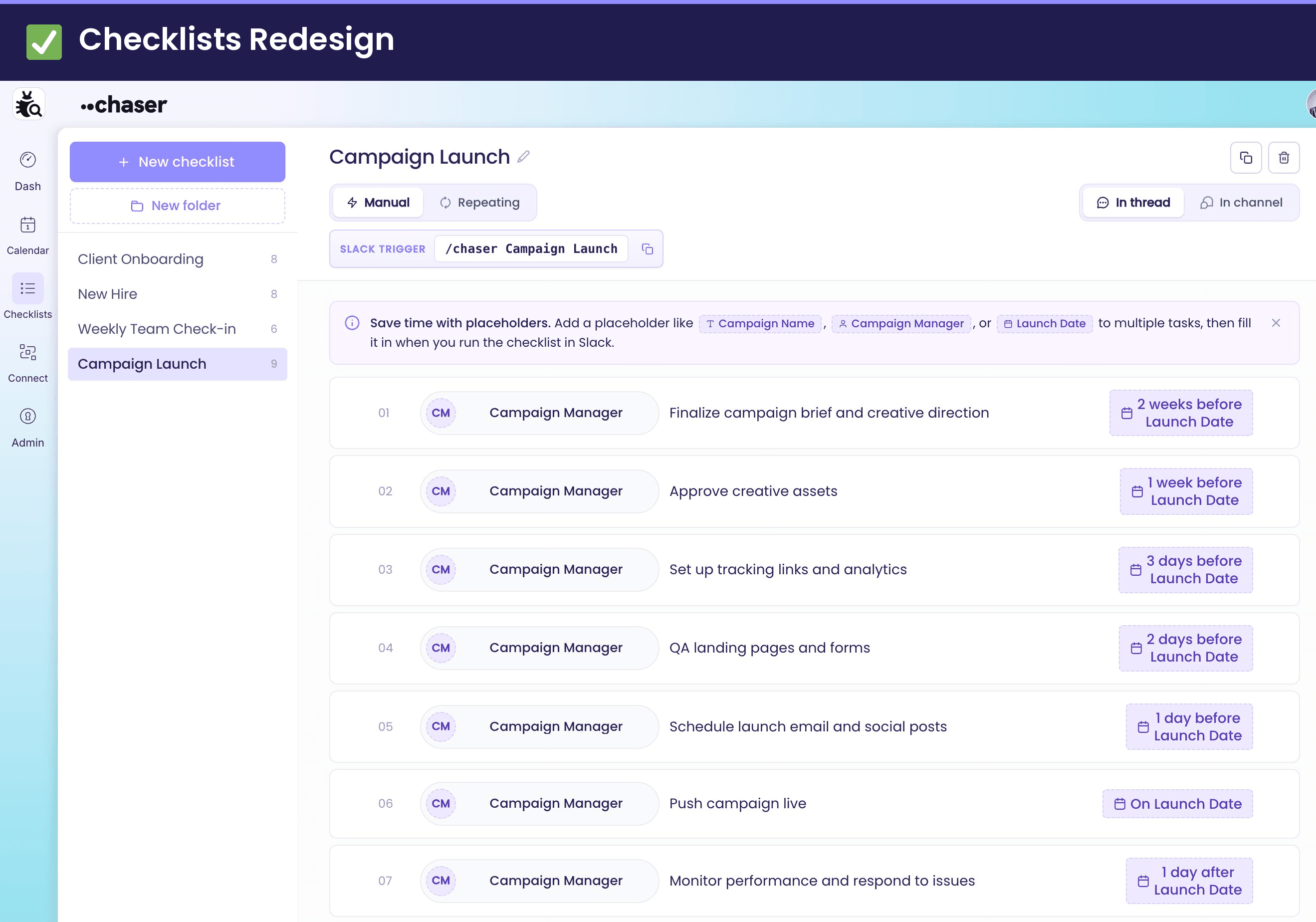This screenshot has width=1316, height=922.
Task: Open the 1 day before Launch Date due date
Action: tap(1189, 726)
